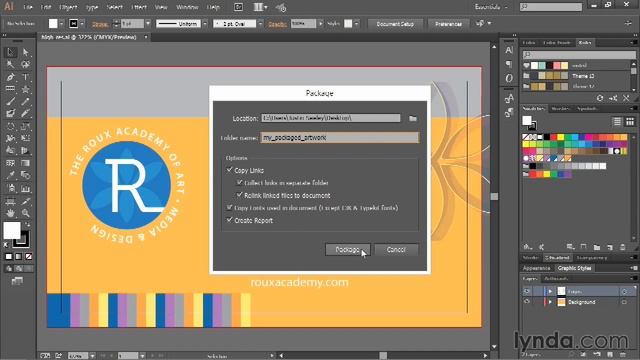Open the Object menu
The image size is (640, 360).
pos(68,7)
